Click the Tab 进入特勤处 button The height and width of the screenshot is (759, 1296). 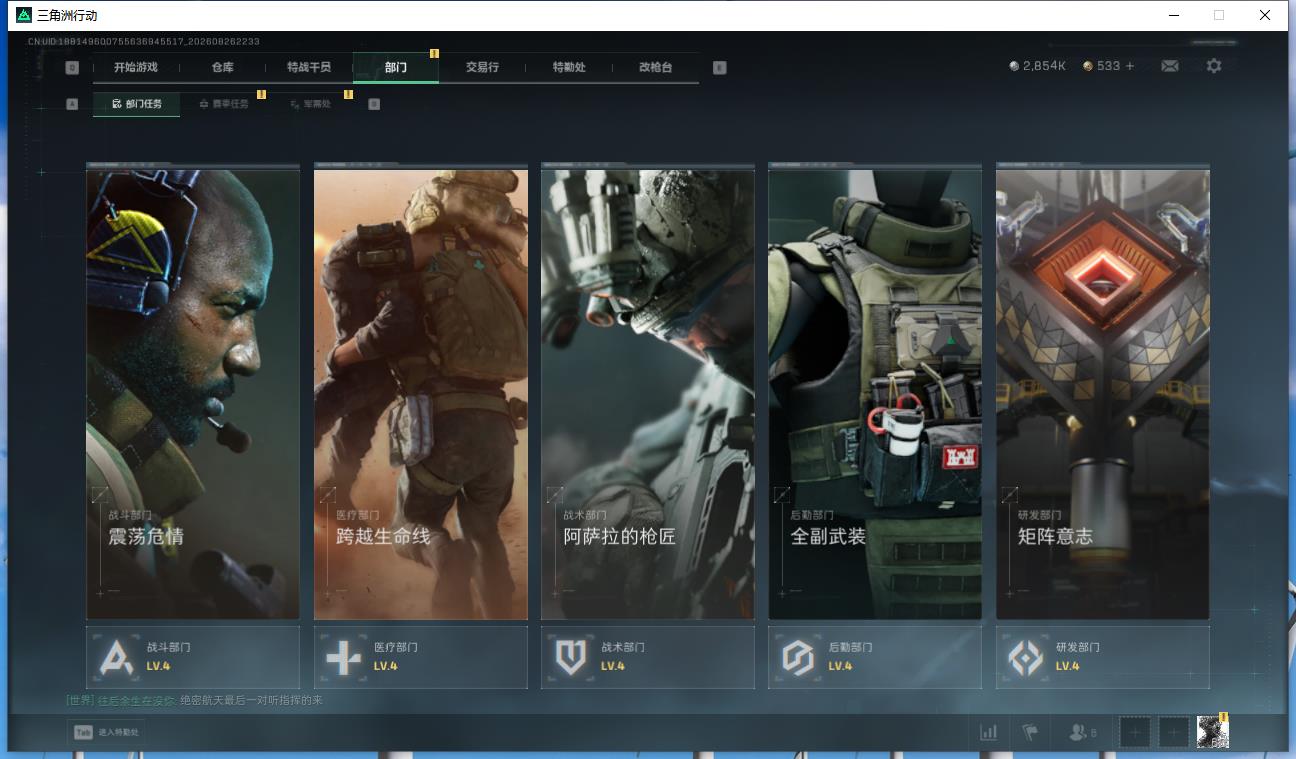107,732
